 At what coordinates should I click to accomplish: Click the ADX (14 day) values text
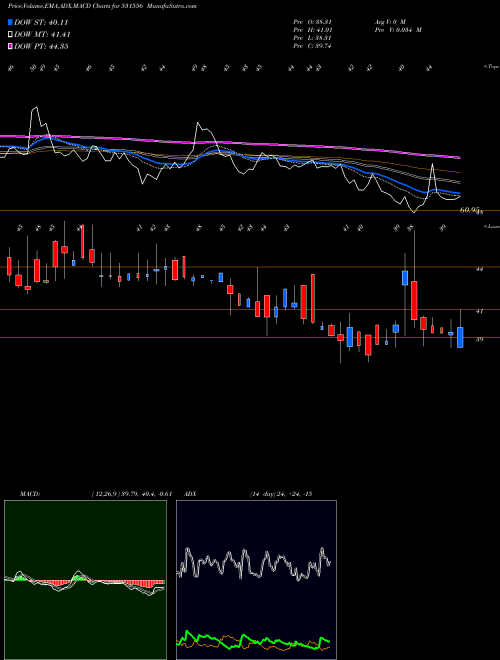[x=281, y=494]
